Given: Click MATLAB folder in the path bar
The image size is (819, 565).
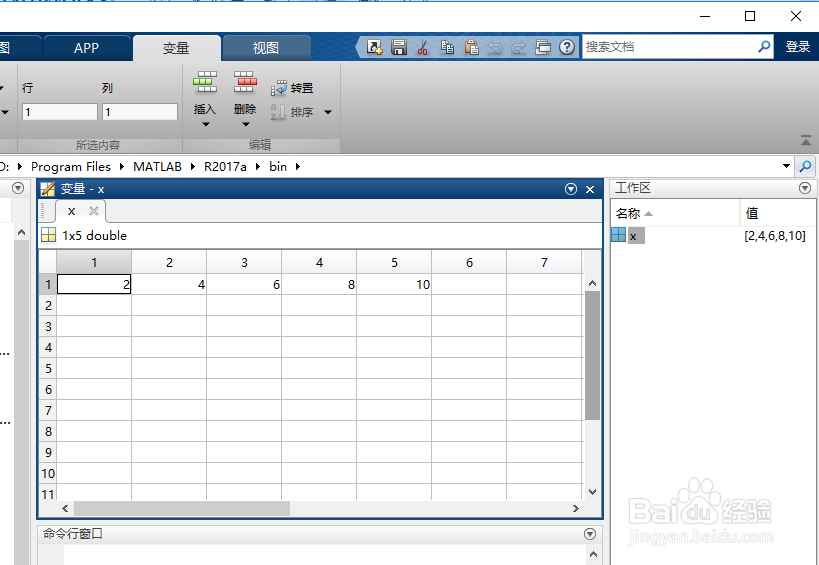Looking at the screenshot, I should pyautogui.click(x=157, y=167).
